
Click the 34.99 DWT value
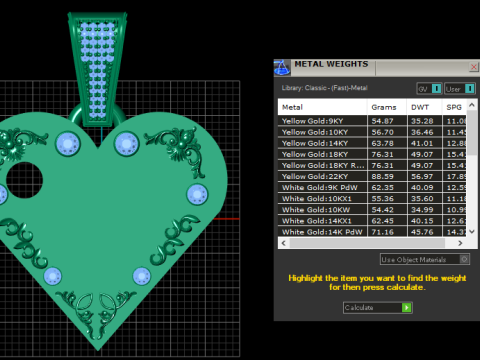pos(422,210)
